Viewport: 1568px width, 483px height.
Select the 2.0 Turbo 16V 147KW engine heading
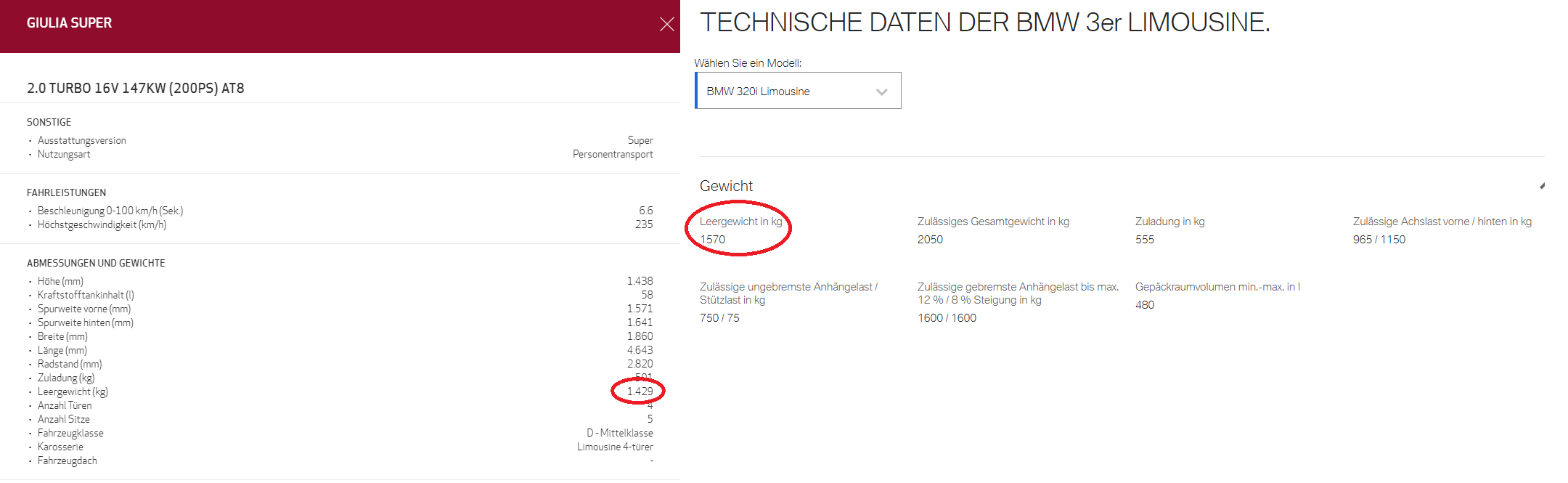[136, 88]
